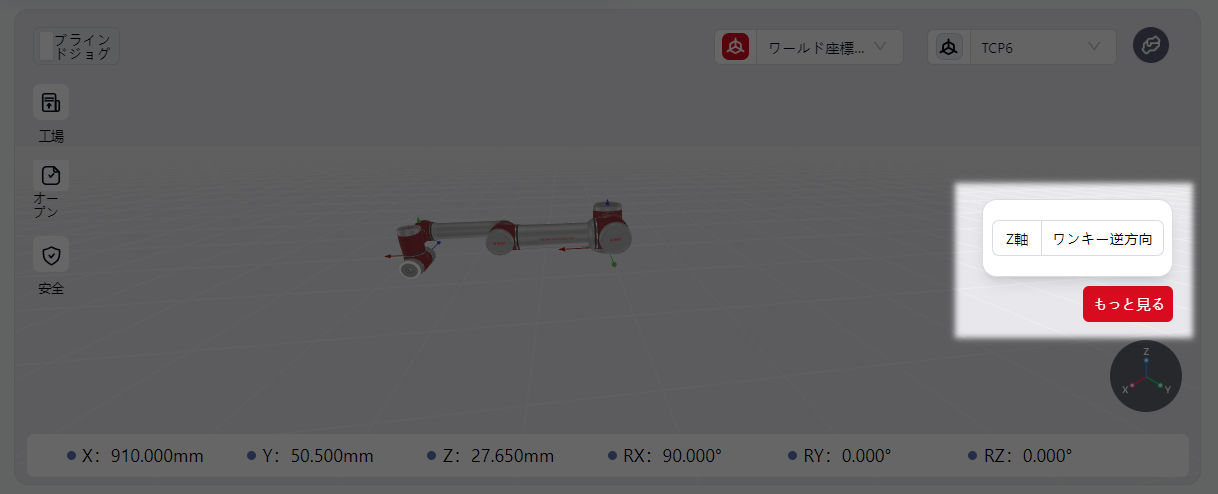1218x494 pixels.
Task: Click the 工場 (factory) icon
Action: click(x=51, y=102)
